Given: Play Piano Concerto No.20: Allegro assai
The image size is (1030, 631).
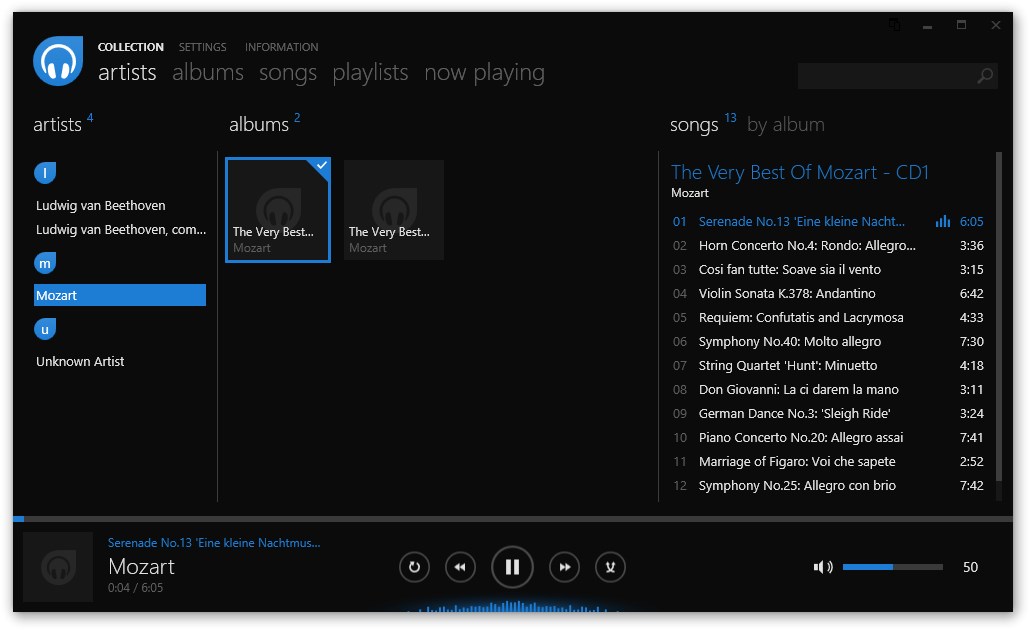Looking at the screenshot, I should [x=827, y=437].
